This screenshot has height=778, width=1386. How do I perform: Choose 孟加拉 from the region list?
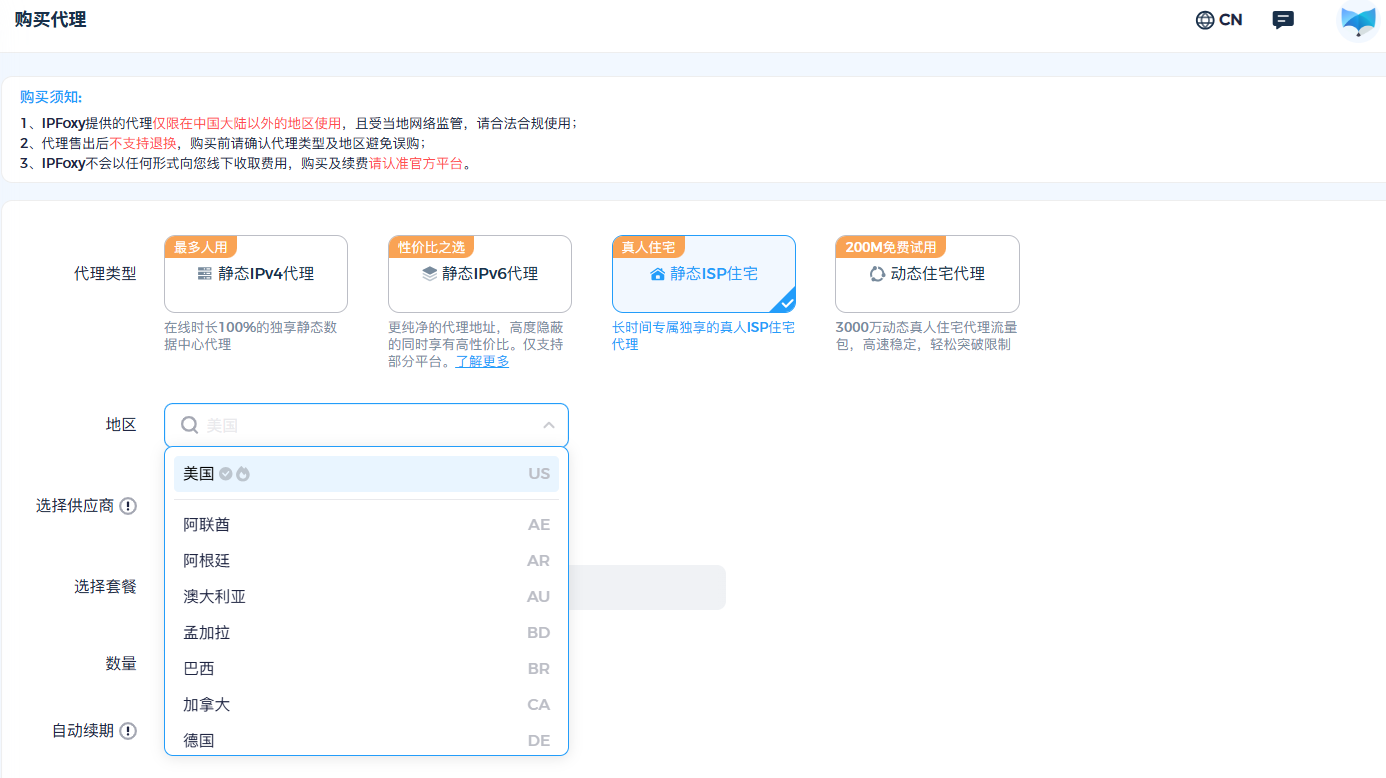click(x=366, y=633)
